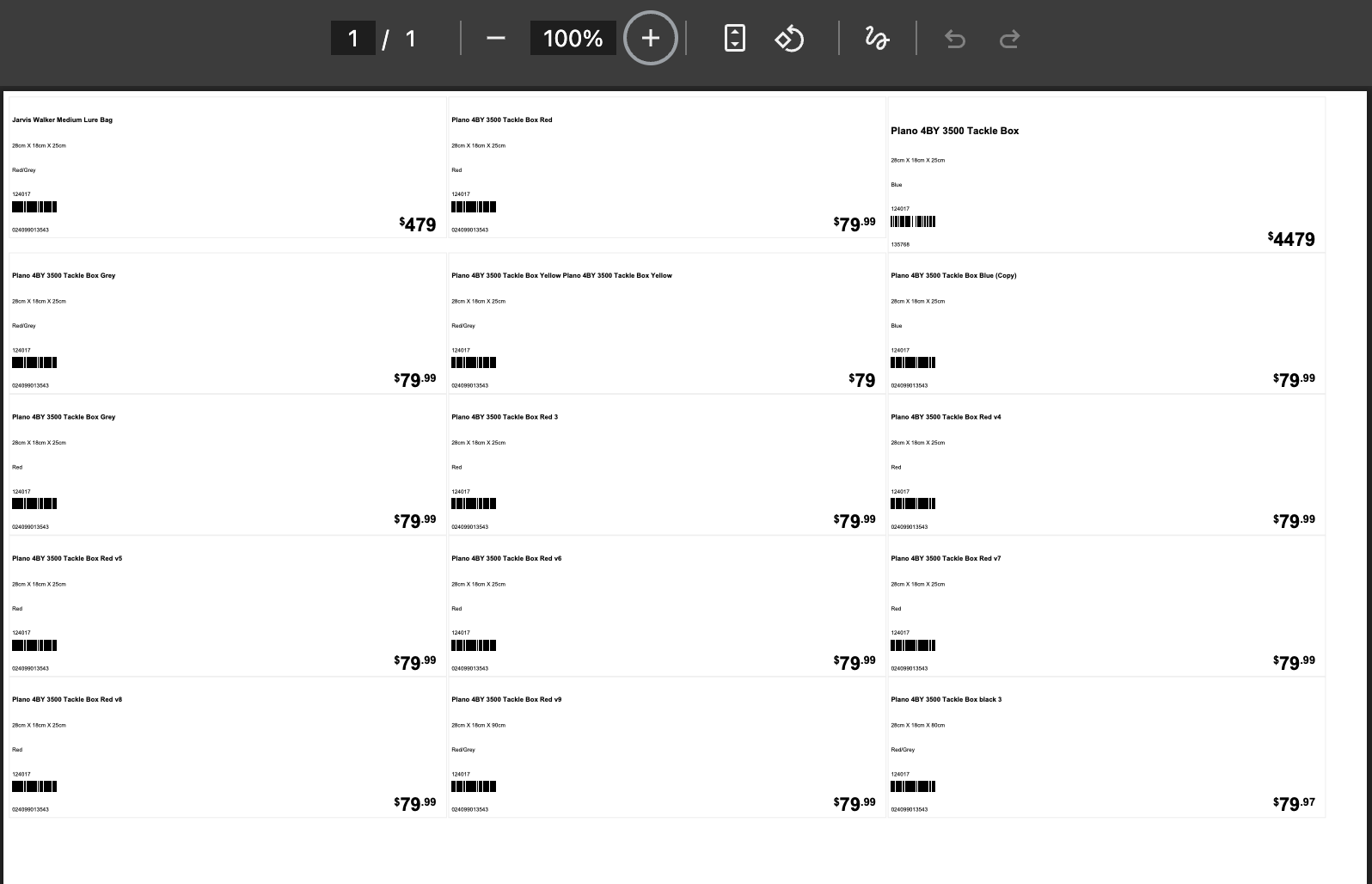This screenshot has height=884, width=1372.
Task: Click the $479 price on the Lure Bag label
Action: [418, 224]
